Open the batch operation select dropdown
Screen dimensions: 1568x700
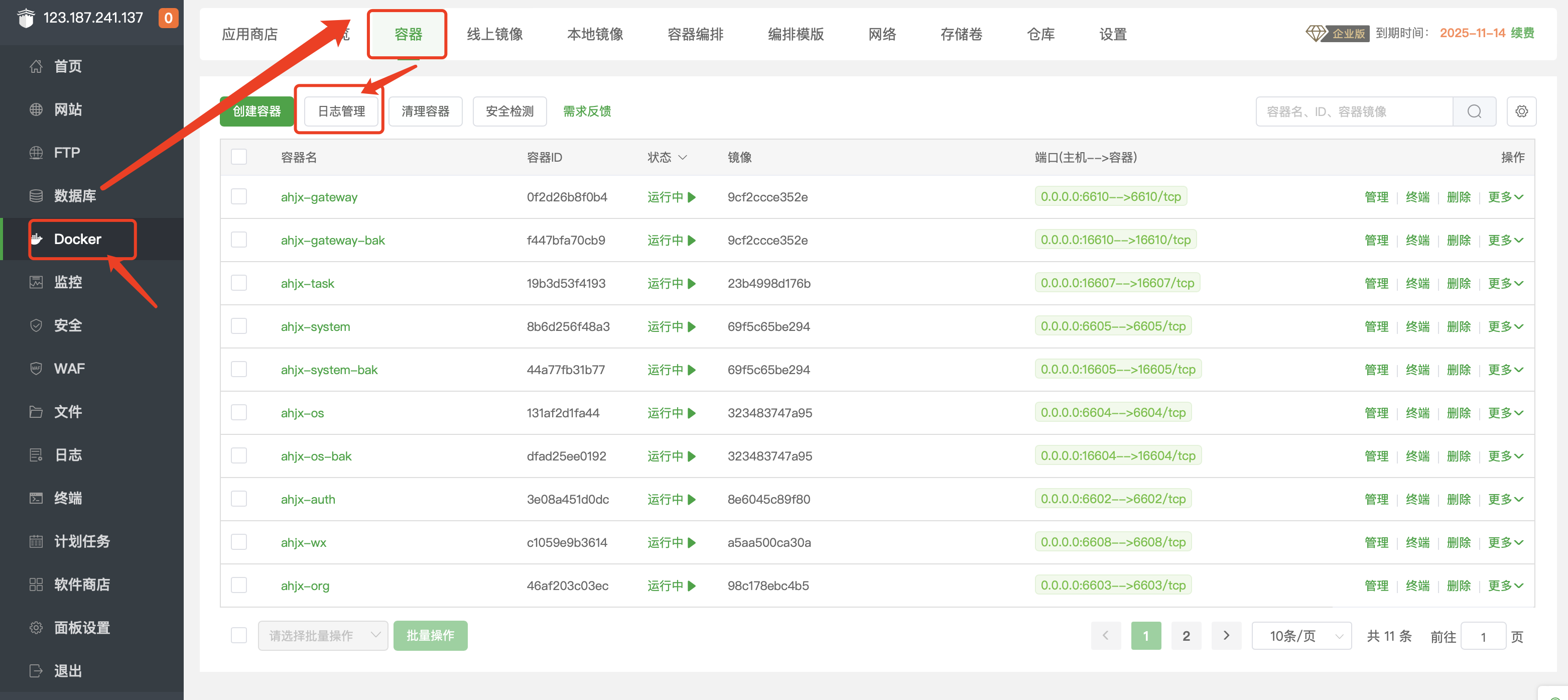click(323, 635)
